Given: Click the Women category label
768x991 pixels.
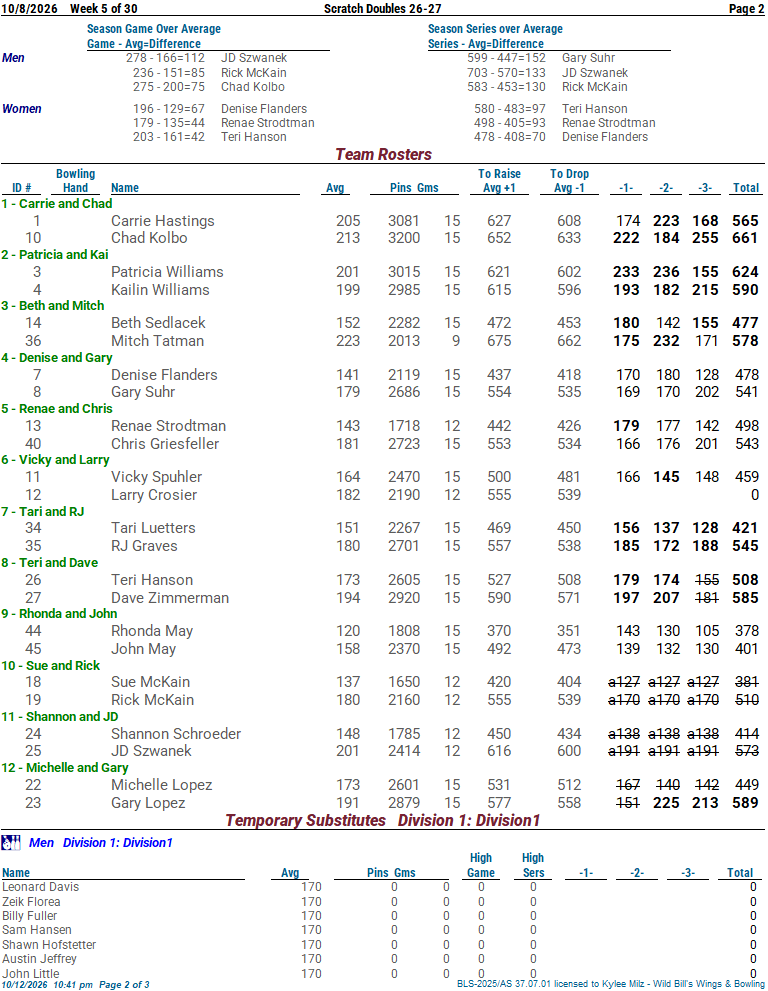Looking at the screenshot, I should point(22,109).
